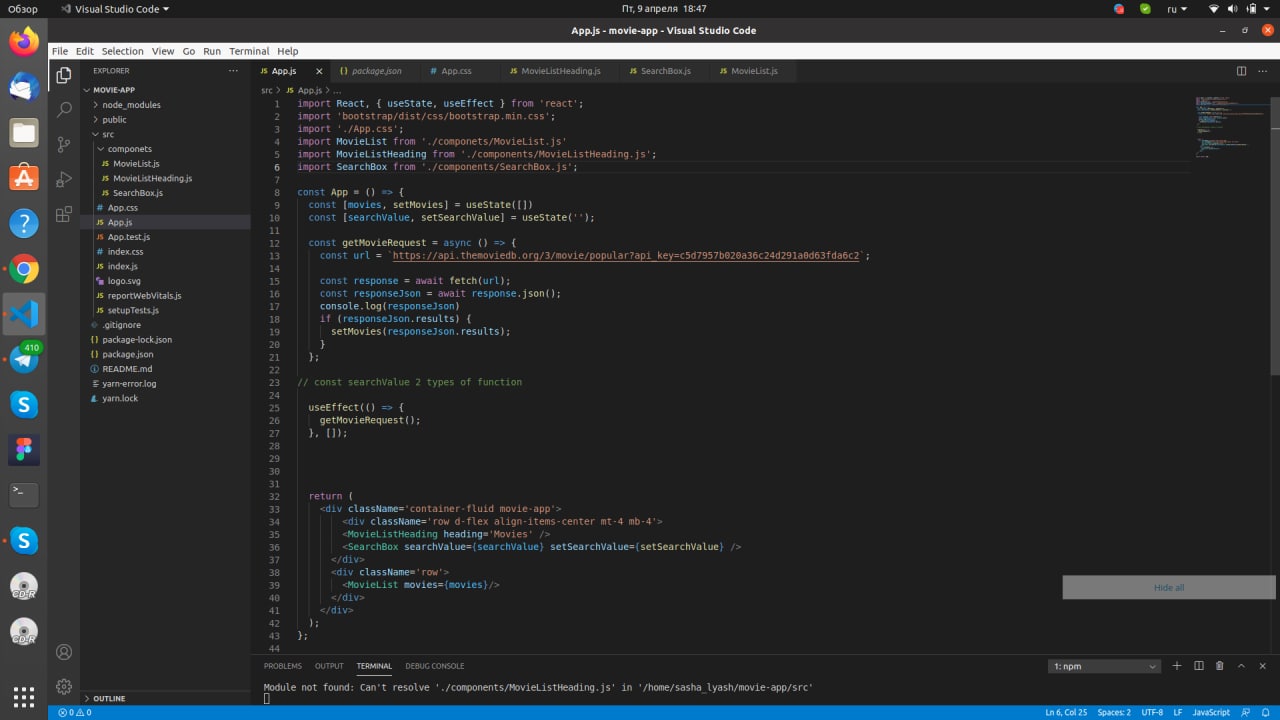The height and width of the screenshot is (720, 1280).
Task: Switch to the Problems panel tab
Action: click(282, 666)
